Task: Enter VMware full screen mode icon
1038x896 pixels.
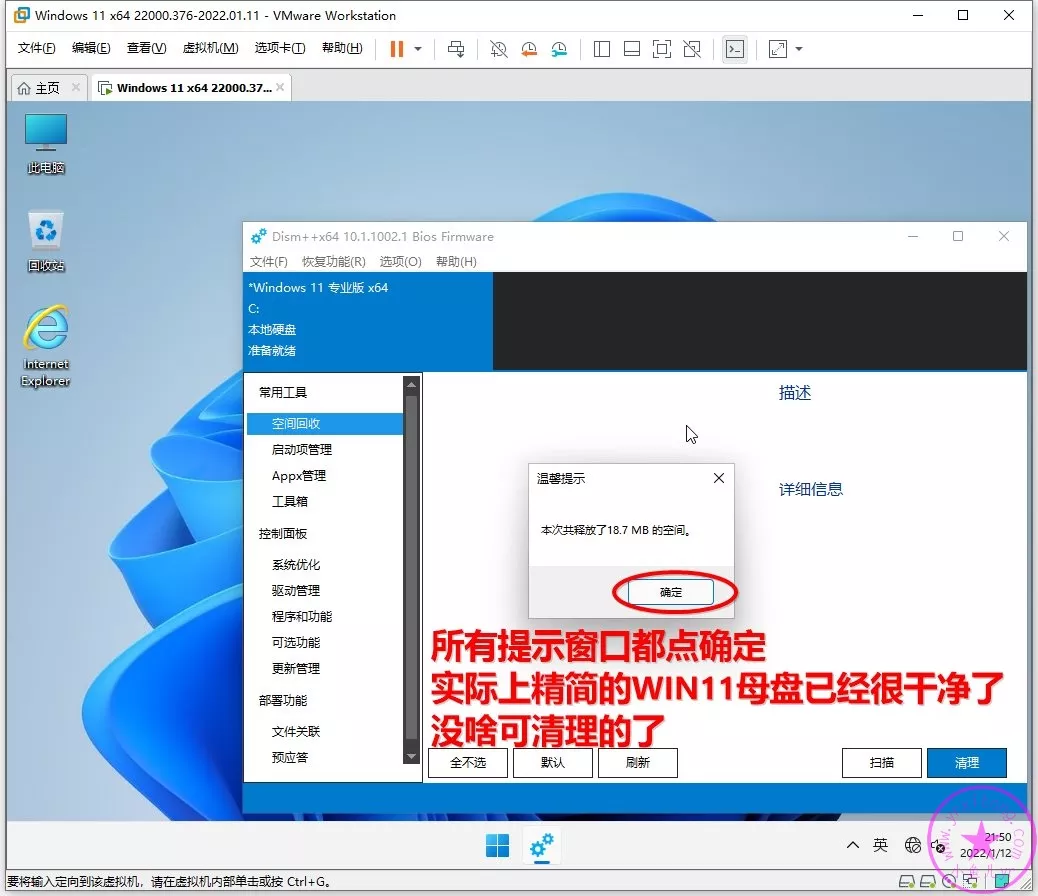Action: click(661, 49)
